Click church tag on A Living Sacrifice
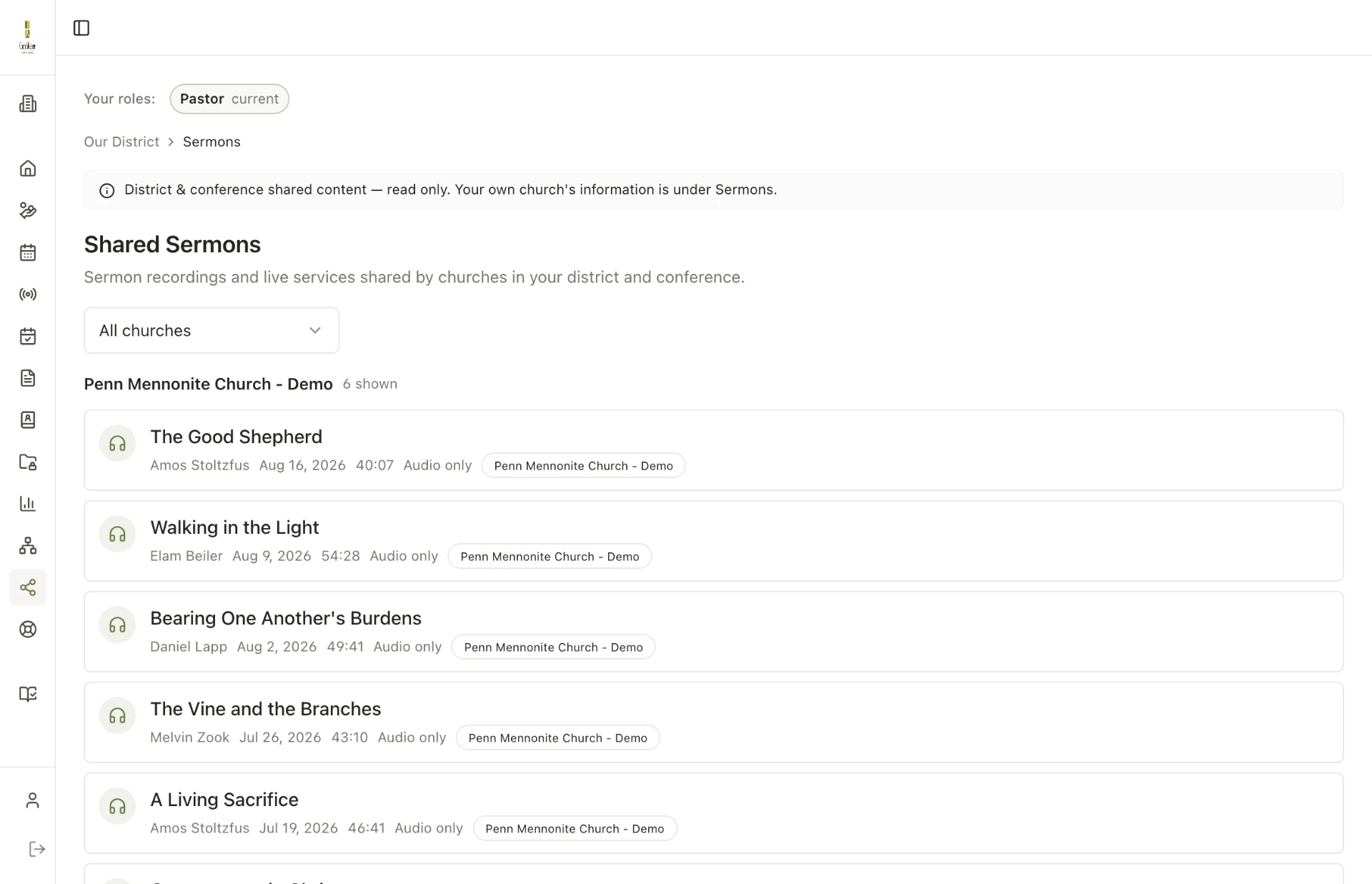The height and width of the screenshot is (884, 1372). pyautogui.click(x=575, y=829)
